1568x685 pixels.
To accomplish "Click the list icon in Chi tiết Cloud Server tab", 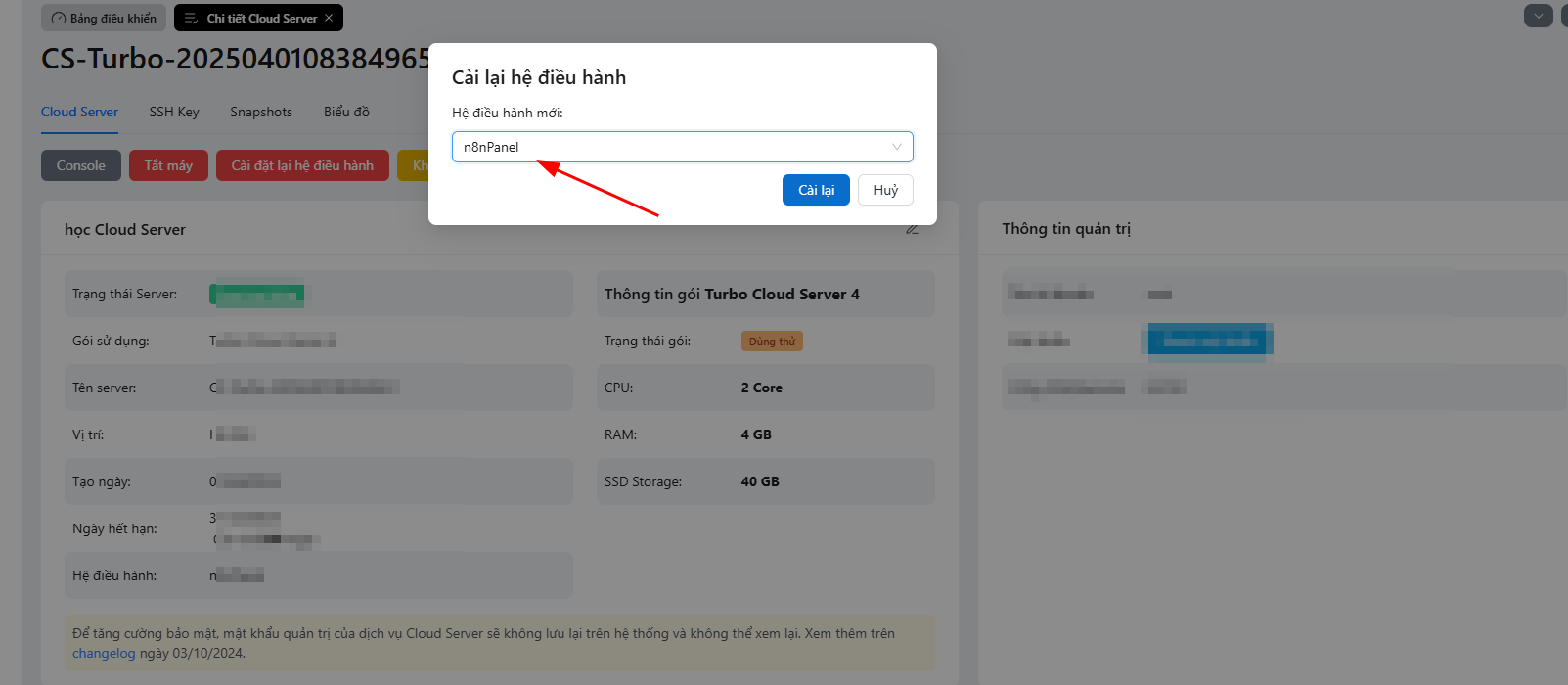I will click(x=192, y=18).
